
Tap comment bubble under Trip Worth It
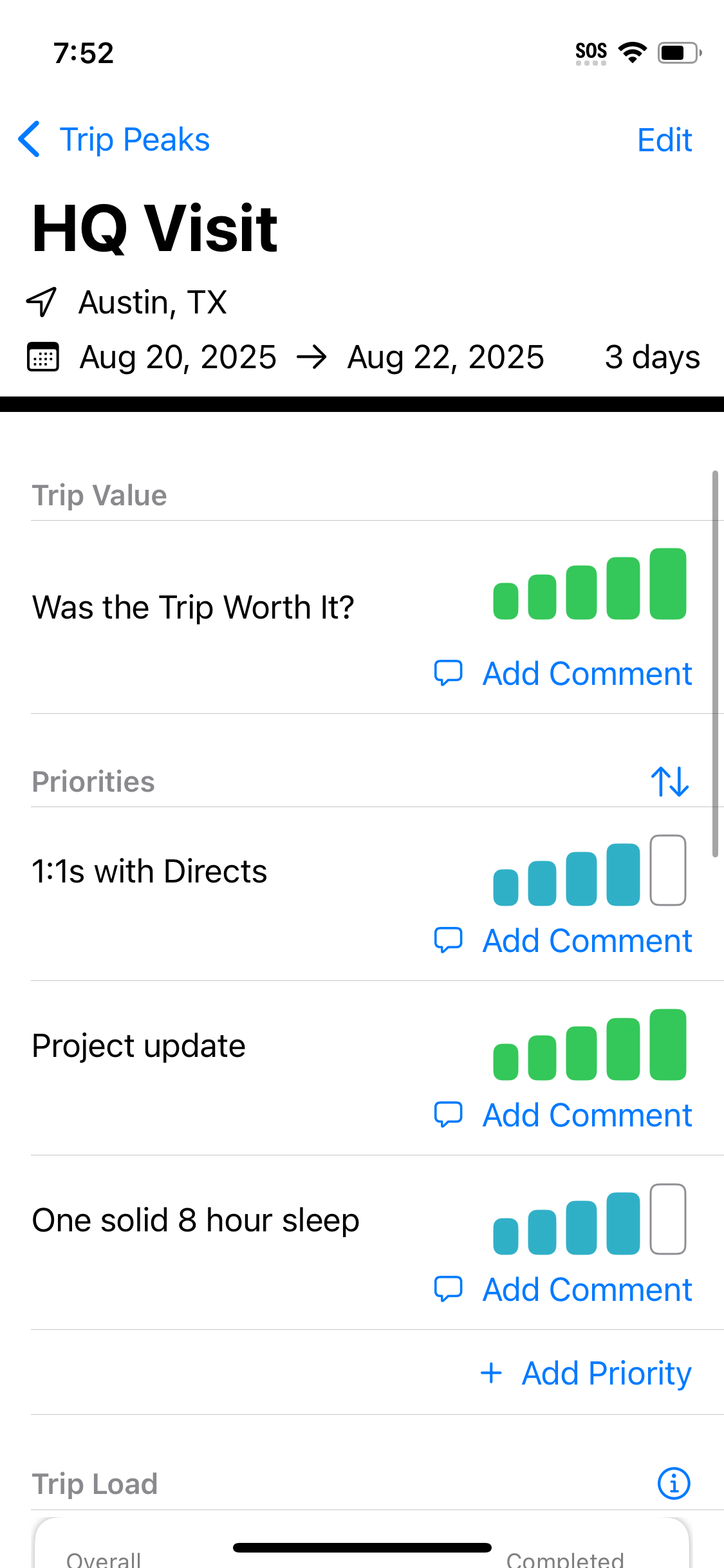(x=449, y=673)
